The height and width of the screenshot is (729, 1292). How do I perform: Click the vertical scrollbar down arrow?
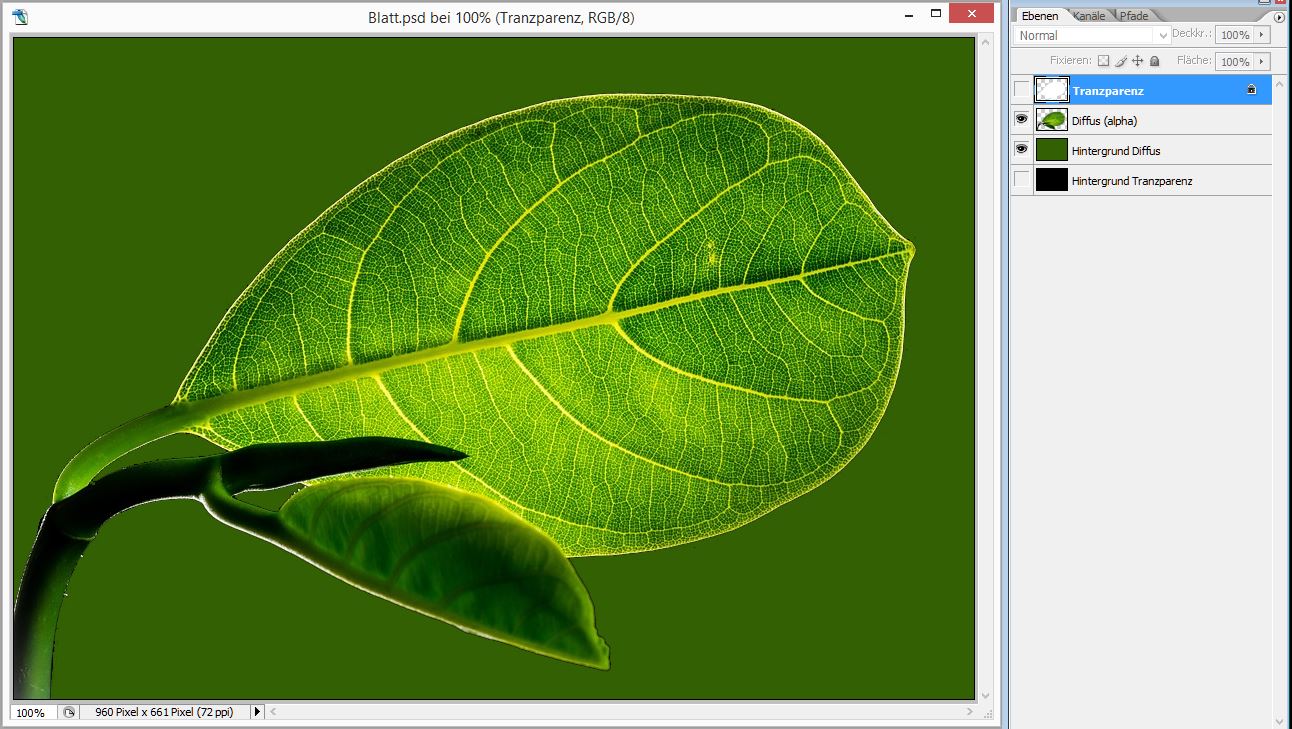point(985,695)
